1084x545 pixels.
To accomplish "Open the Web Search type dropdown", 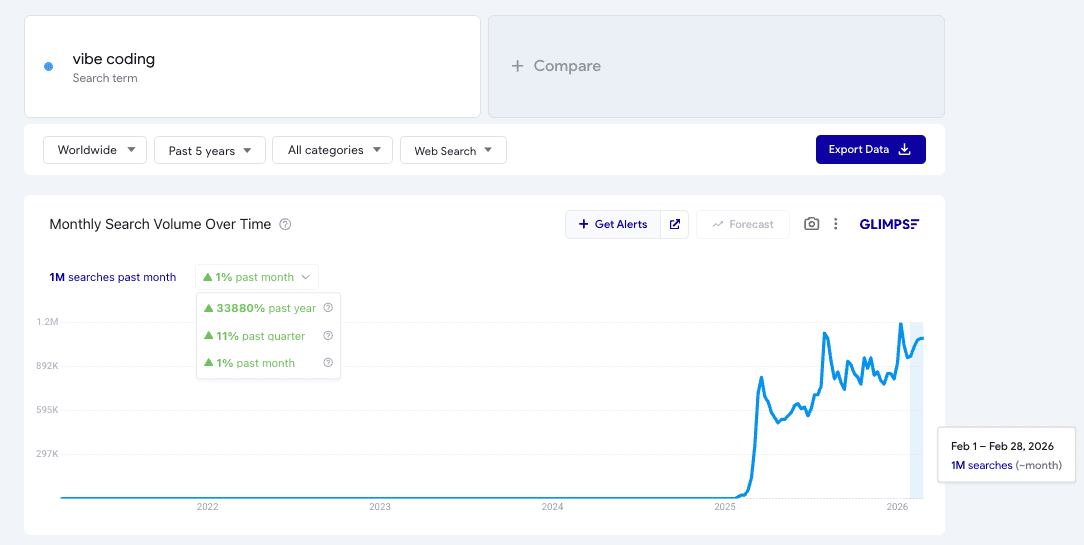I will 454,150.
